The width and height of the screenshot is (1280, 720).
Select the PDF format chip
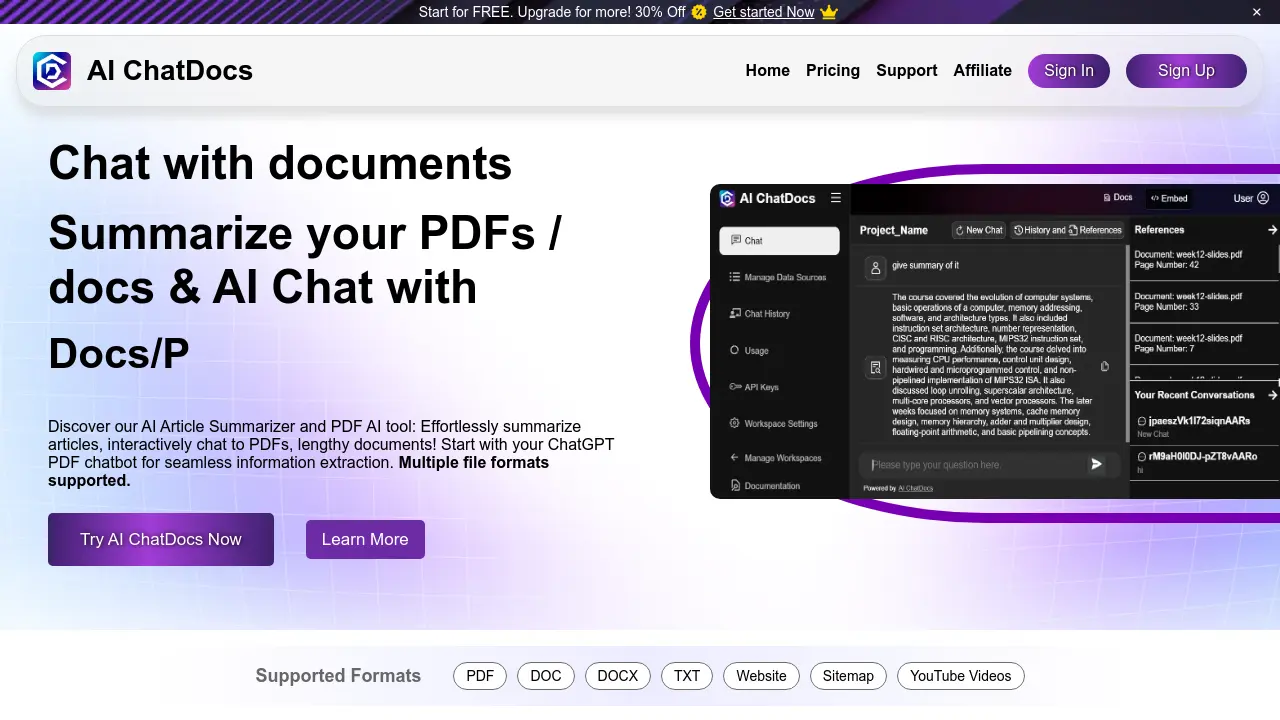[x=480, y=676]
